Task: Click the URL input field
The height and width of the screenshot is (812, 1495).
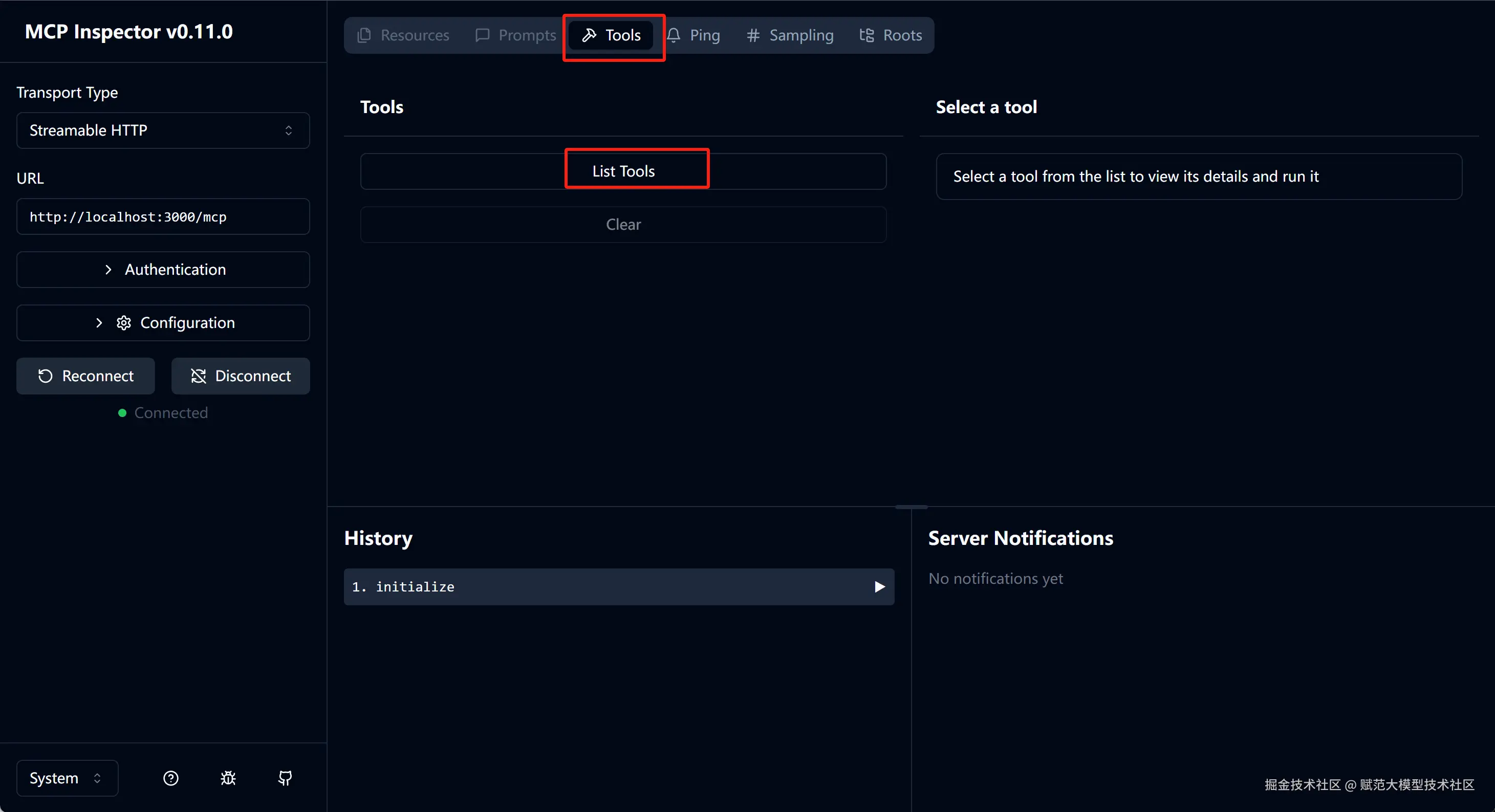Action: click(x=163, y=217)
